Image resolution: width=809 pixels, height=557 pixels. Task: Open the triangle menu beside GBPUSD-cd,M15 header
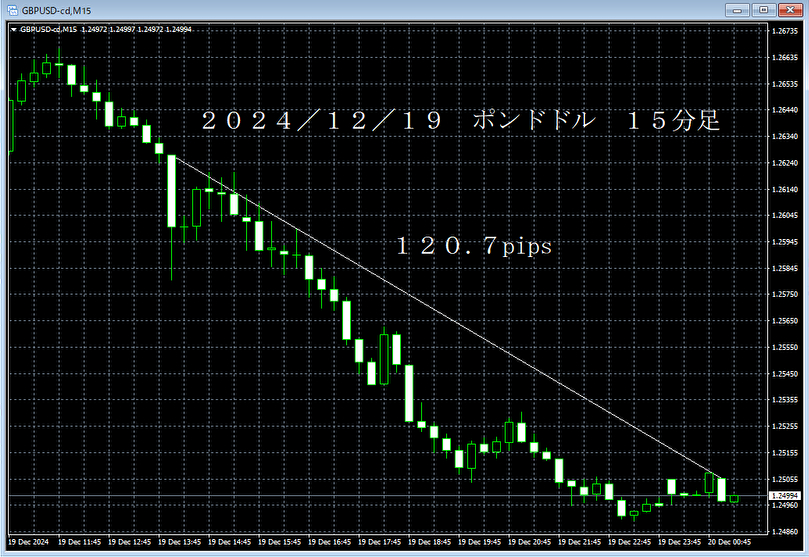pyautogui.click(x=13, y=29)
